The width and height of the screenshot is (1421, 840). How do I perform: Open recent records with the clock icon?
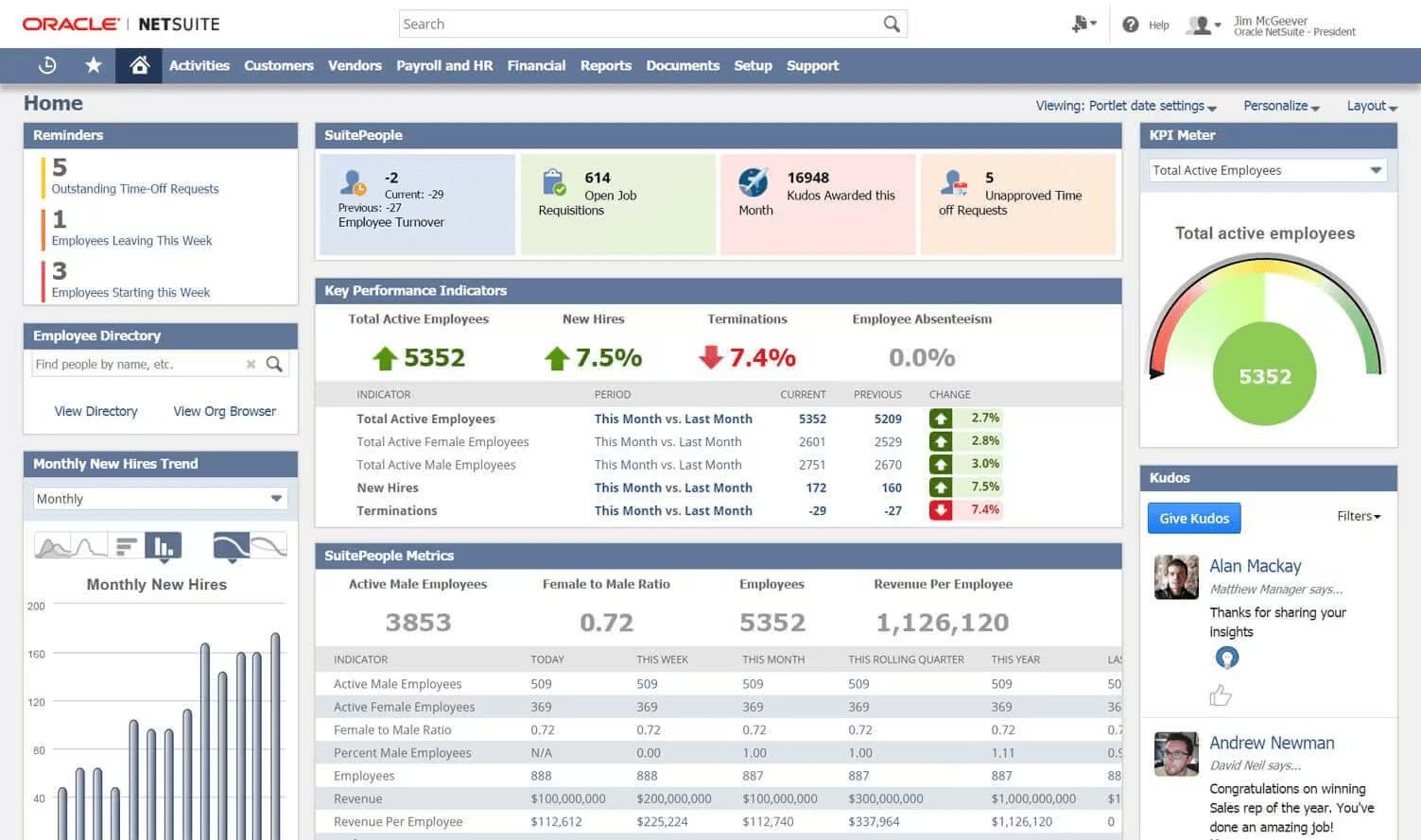point(47,65)
